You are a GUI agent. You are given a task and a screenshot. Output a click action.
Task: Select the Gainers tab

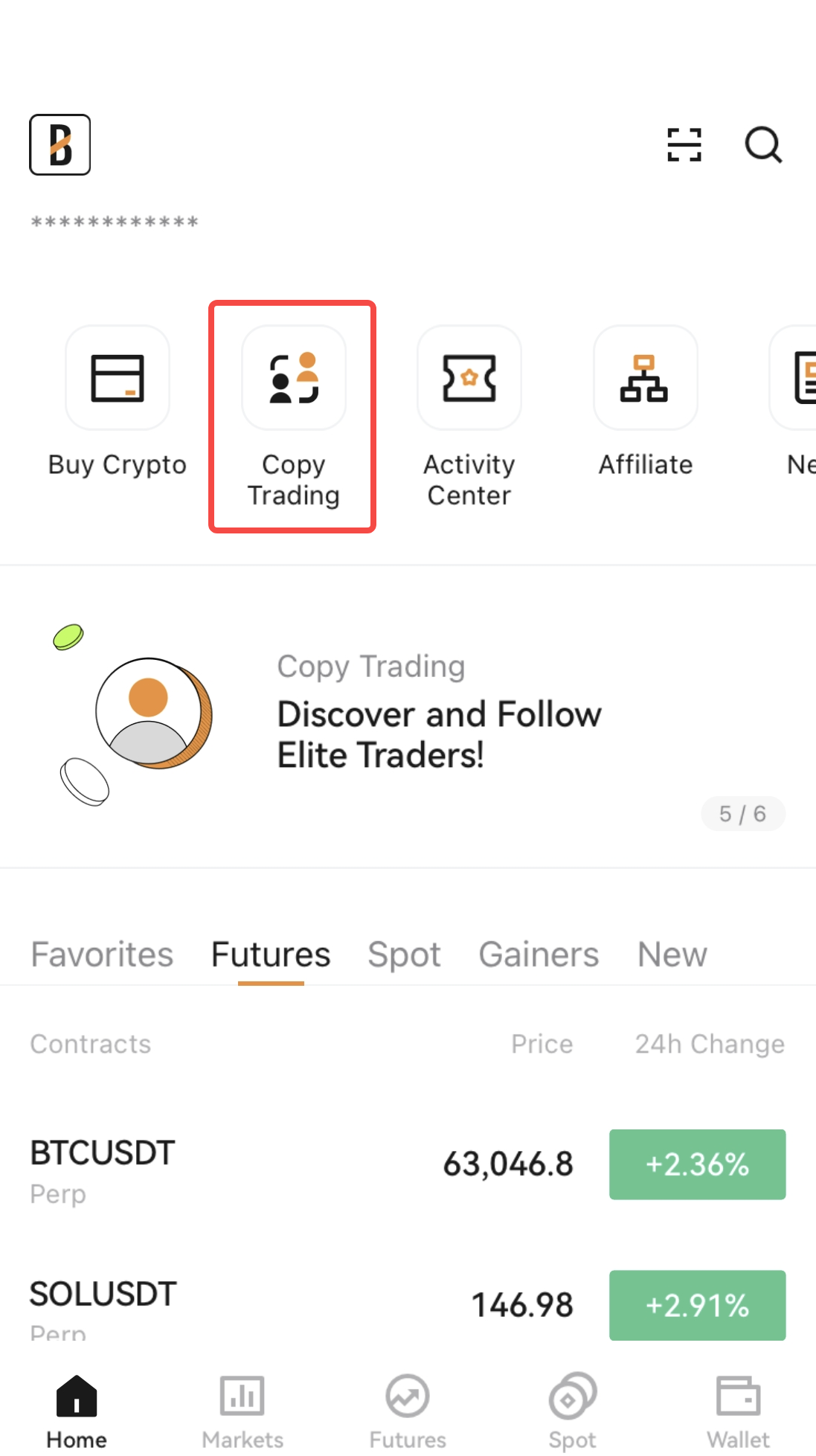coord(539,955)
